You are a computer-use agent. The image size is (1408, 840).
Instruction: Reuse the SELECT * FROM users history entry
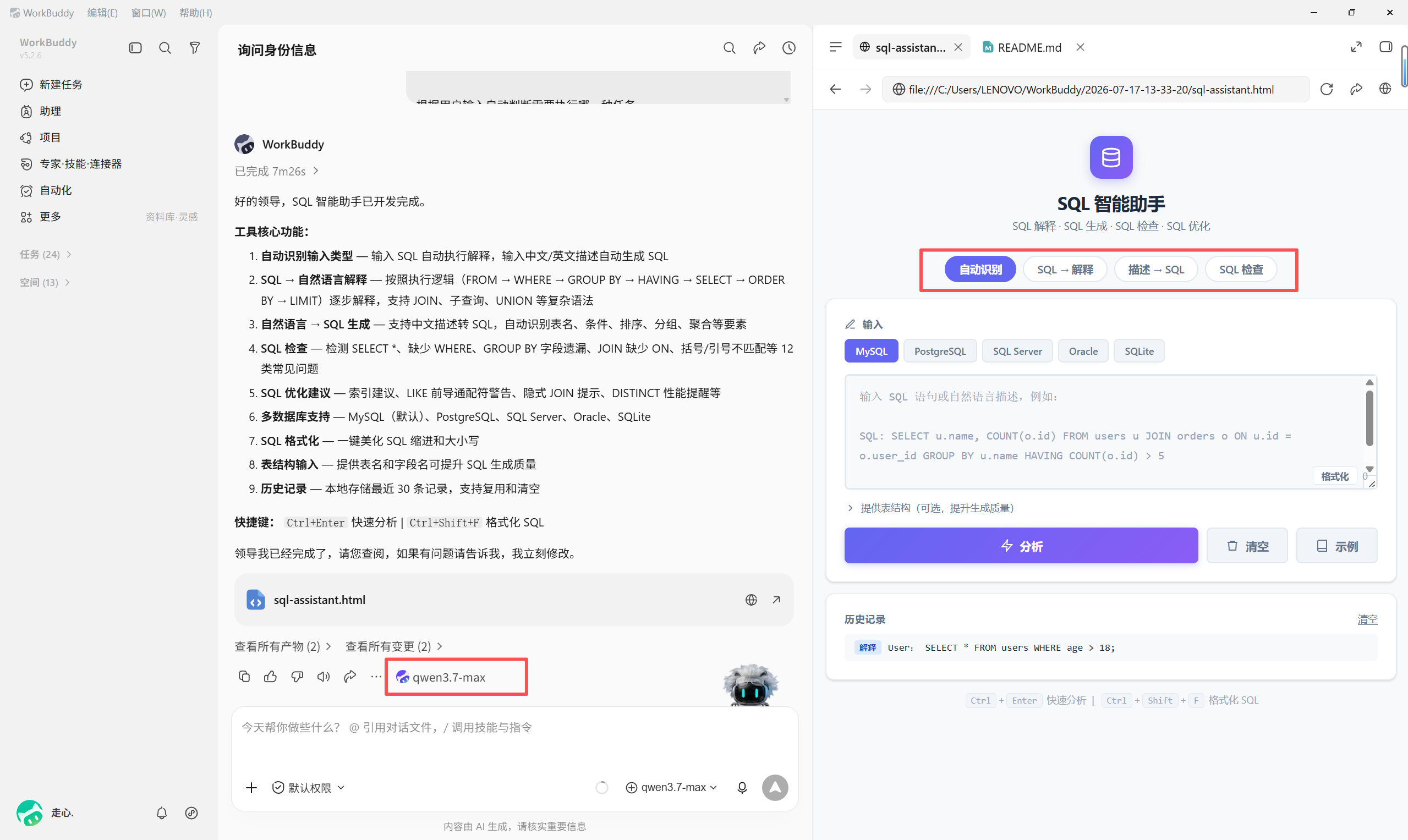click(1110, 647)
